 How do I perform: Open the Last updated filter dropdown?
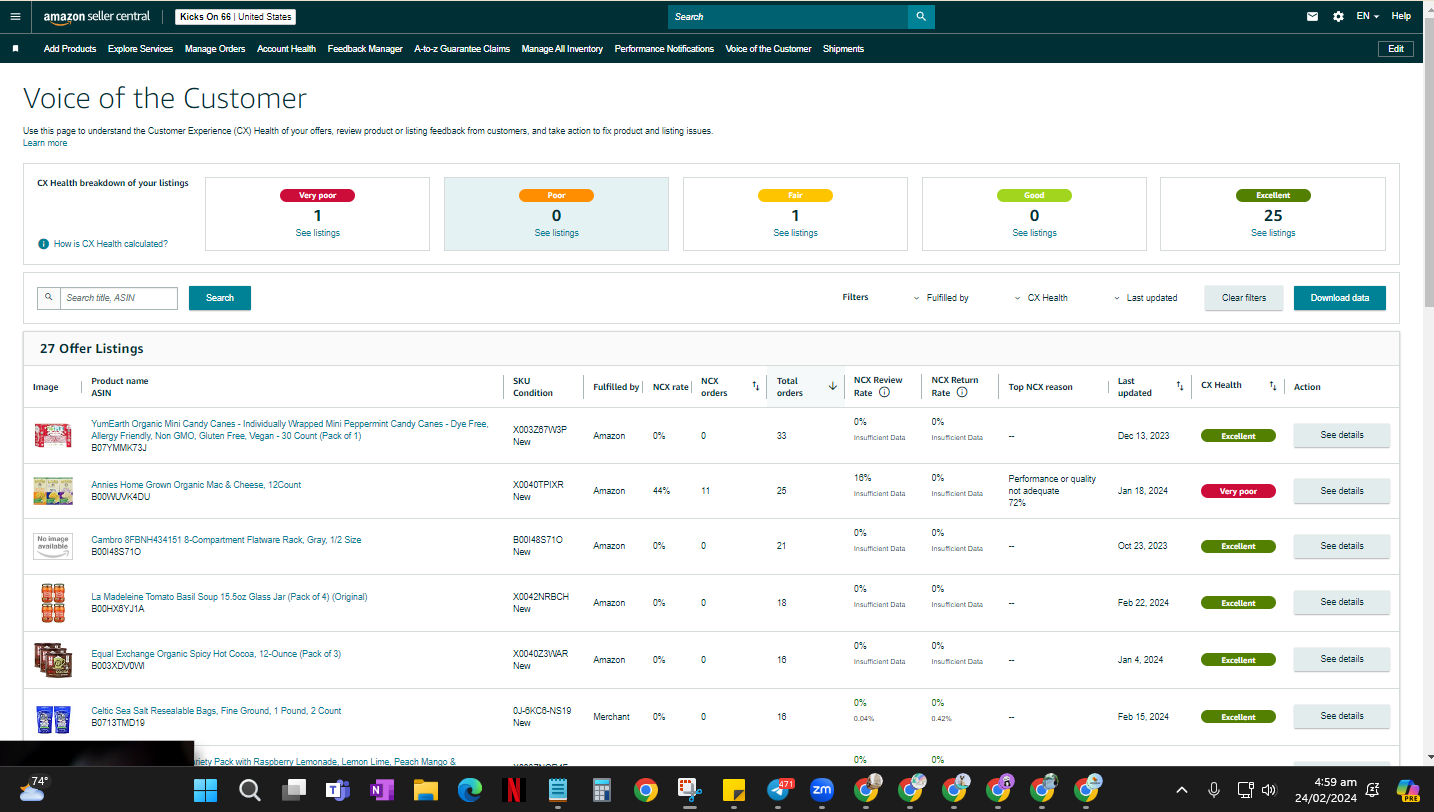pyautogui.click(x=1145, y=298)
